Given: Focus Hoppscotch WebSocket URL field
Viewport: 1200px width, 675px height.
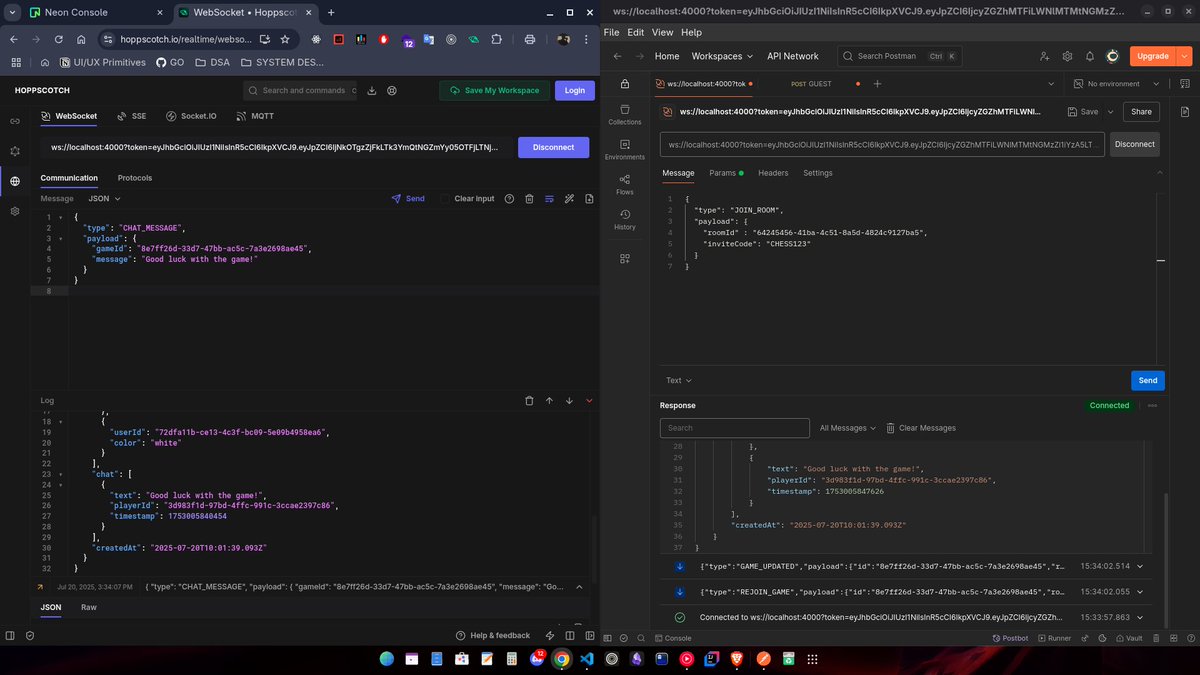Looking at the screenshot, I should point(275,147).
